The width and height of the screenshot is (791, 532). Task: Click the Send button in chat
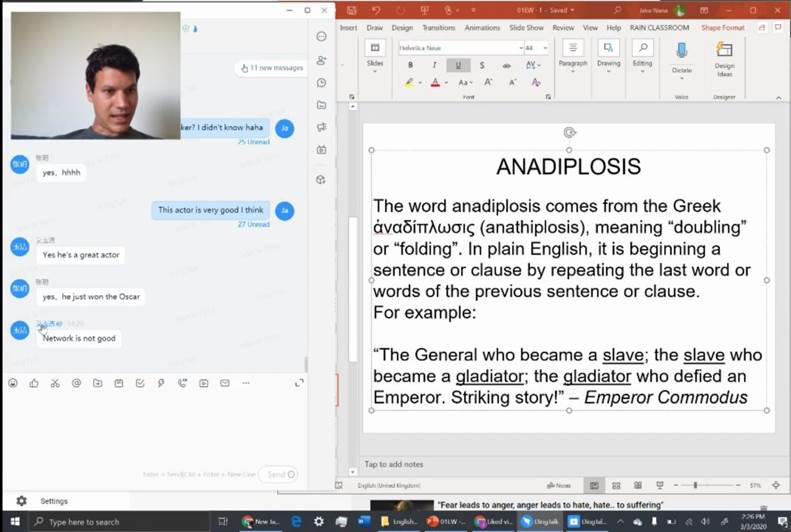click(277, 474)
